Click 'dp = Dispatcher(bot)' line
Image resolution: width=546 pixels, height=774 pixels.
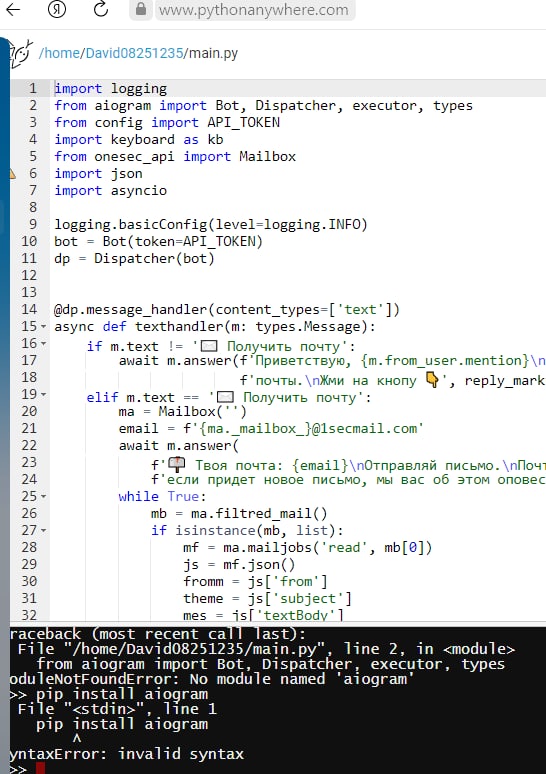pyautogui.click(x=134, y=259)
